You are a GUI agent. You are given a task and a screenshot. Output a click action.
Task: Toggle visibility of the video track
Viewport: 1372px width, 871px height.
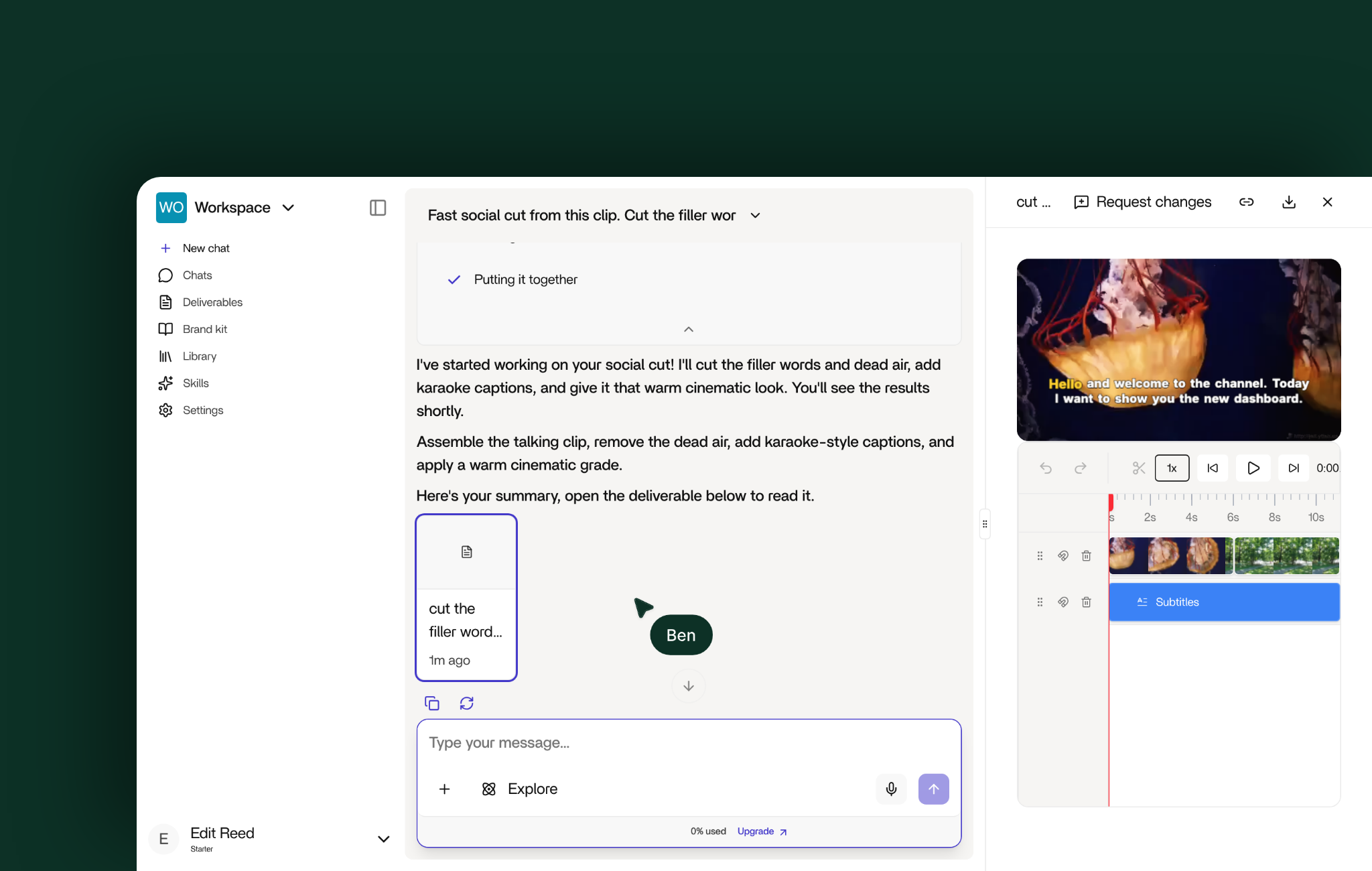point(1063,555)
